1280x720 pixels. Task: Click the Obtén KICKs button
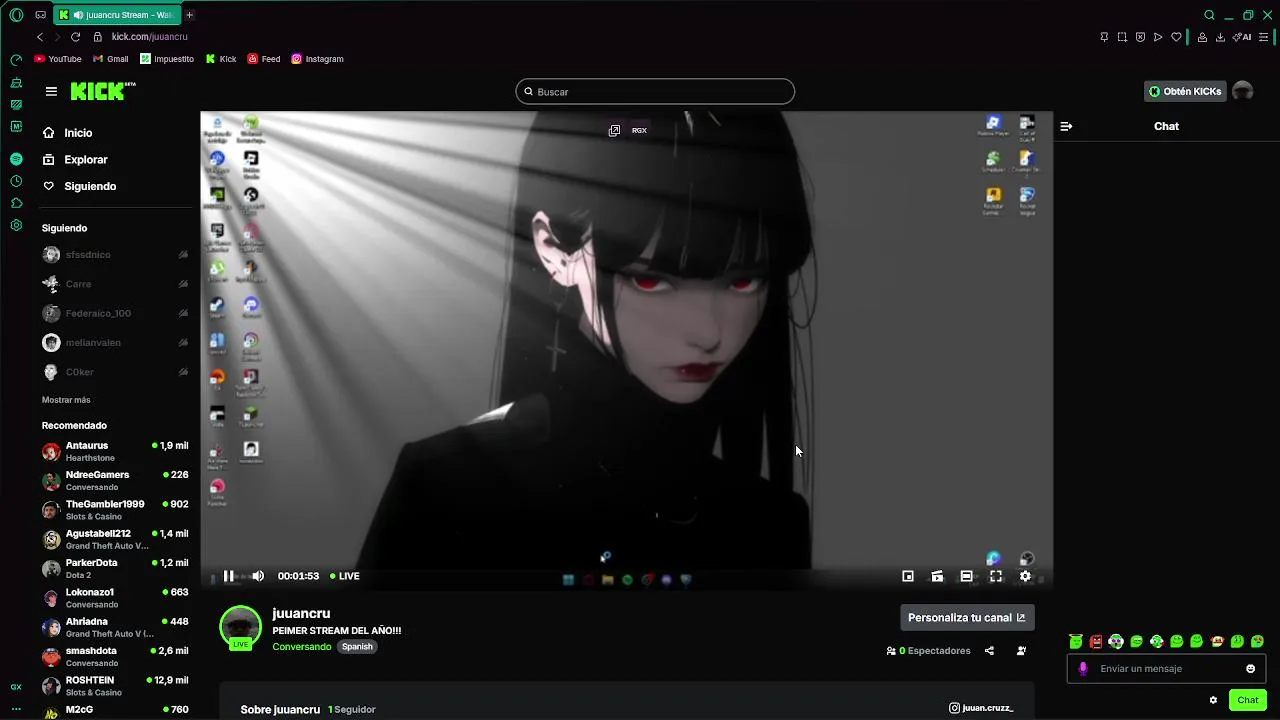pyautogui.click(x=1185, y=91)
